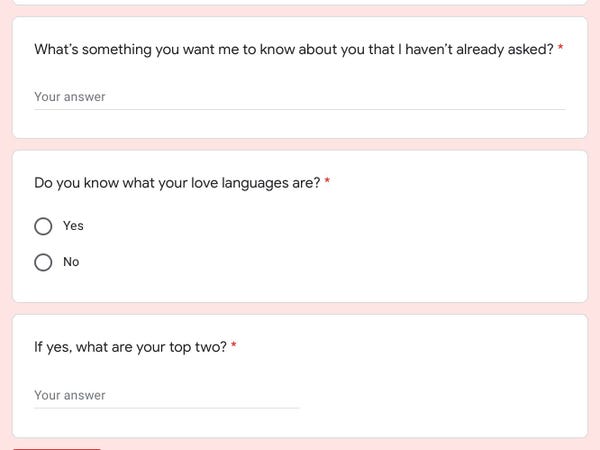Click the required asterisk after "already asked?"

click(561, 49)
